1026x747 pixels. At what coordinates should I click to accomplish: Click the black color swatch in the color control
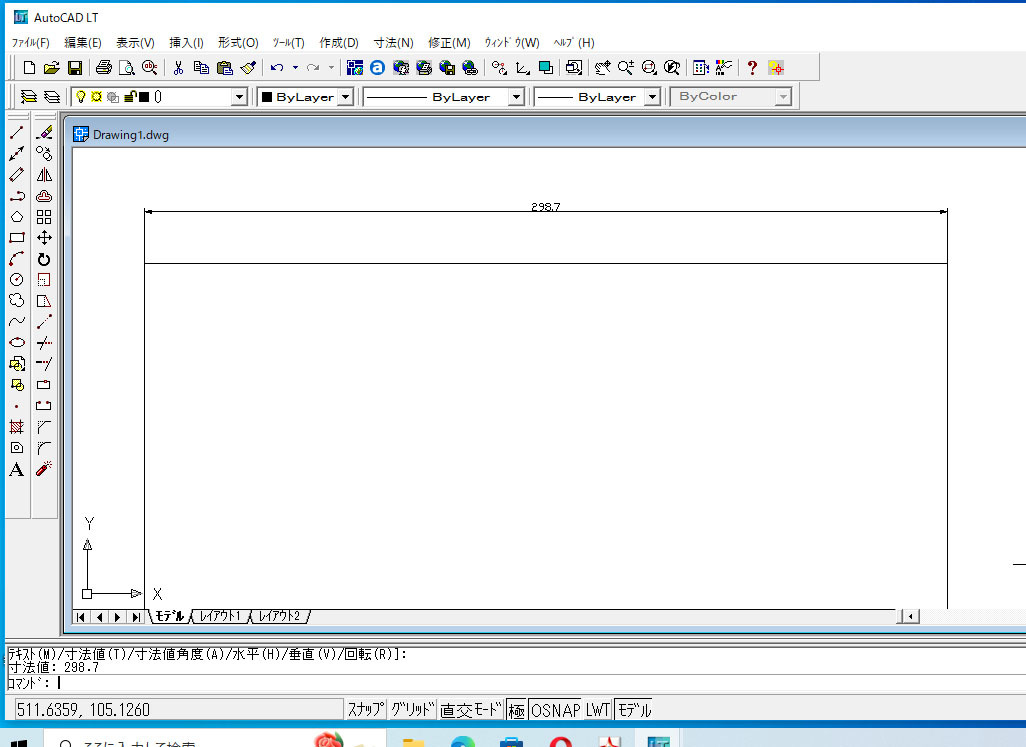[x=267, y=96]
